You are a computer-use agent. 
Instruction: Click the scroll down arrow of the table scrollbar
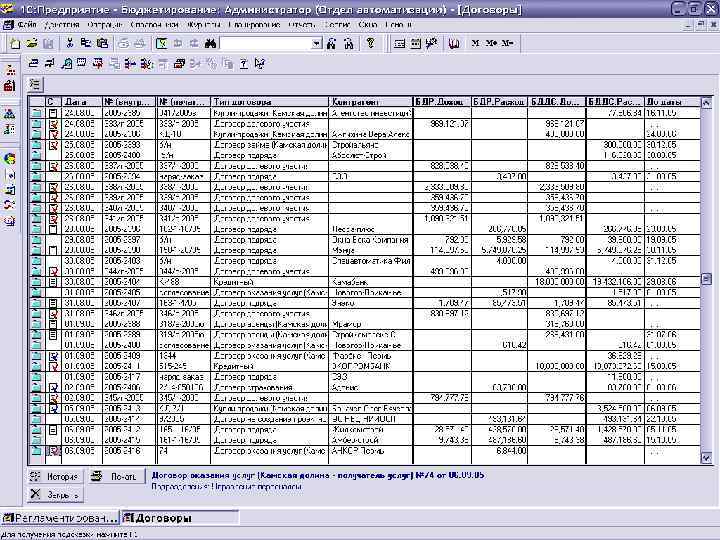706,458
